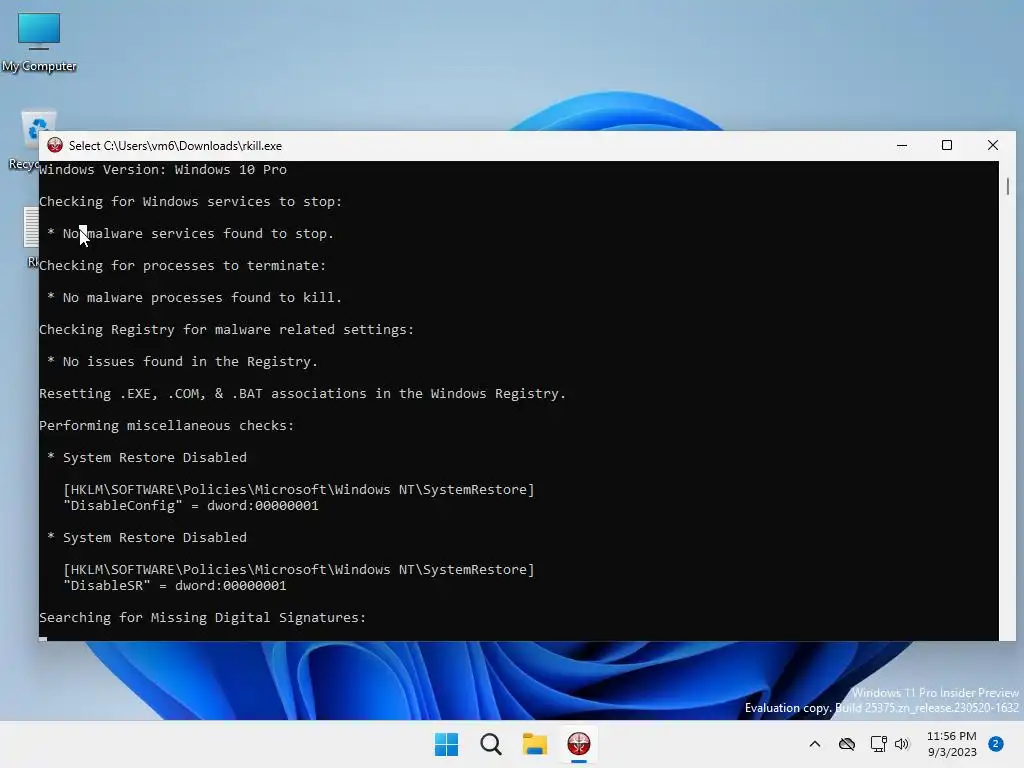The image size is (1024, 768).
Task: Click 'No malware services found to stop.' line
Action: coord(199,233)
